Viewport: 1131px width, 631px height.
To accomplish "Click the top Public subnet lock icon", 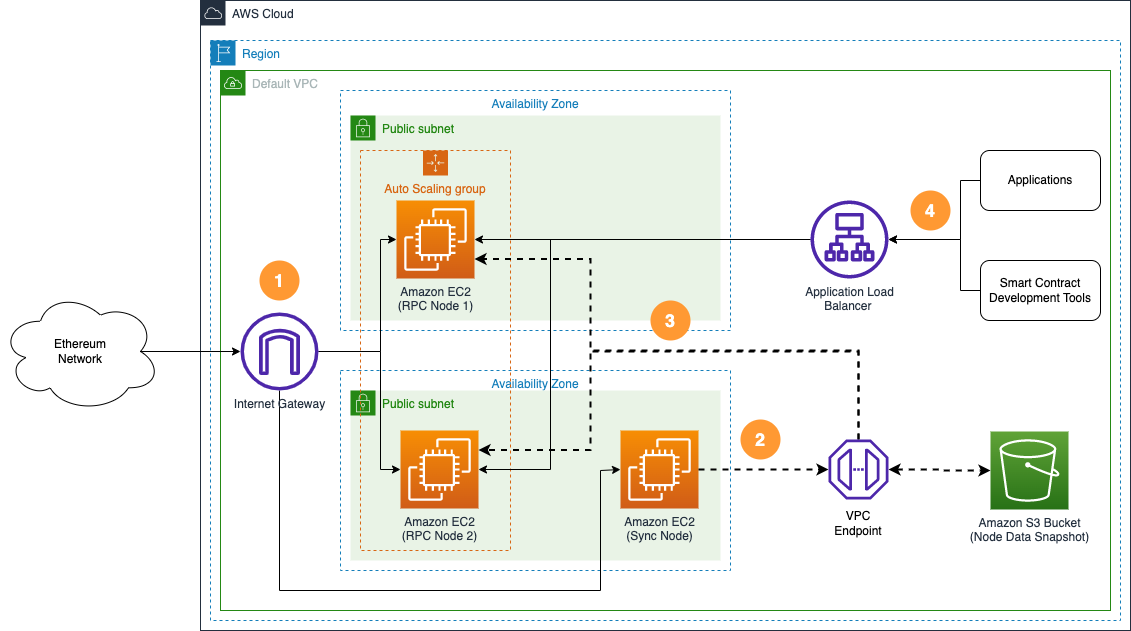I will click(x=363, y=128).
